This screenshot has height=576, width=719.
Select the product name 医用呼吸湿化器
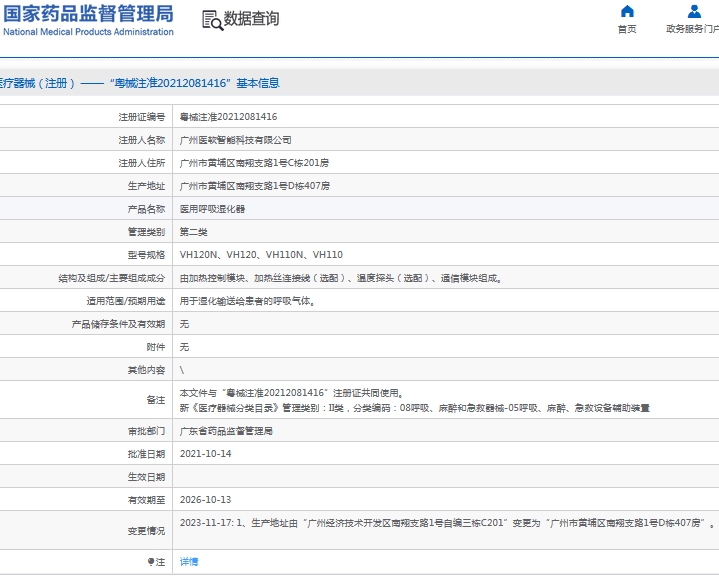212,209
